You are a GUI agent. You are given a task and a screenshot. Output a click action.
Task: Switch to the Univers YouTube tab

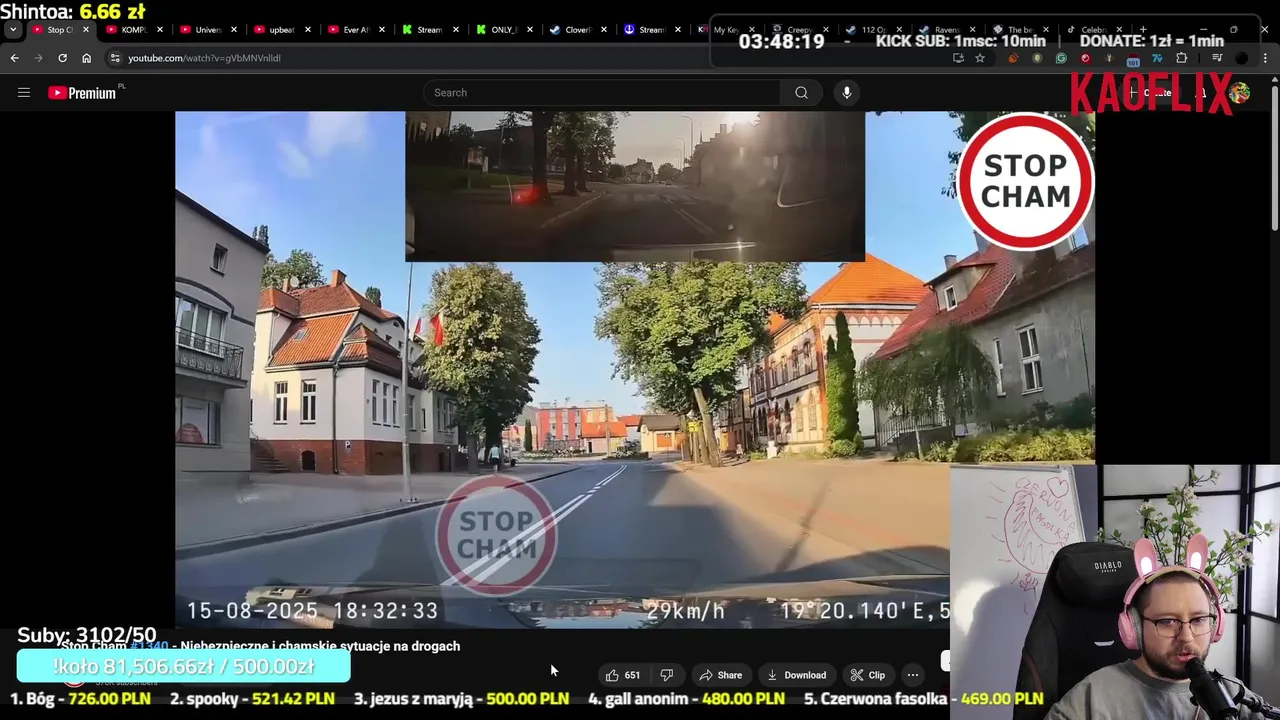(x=208, y=30)
